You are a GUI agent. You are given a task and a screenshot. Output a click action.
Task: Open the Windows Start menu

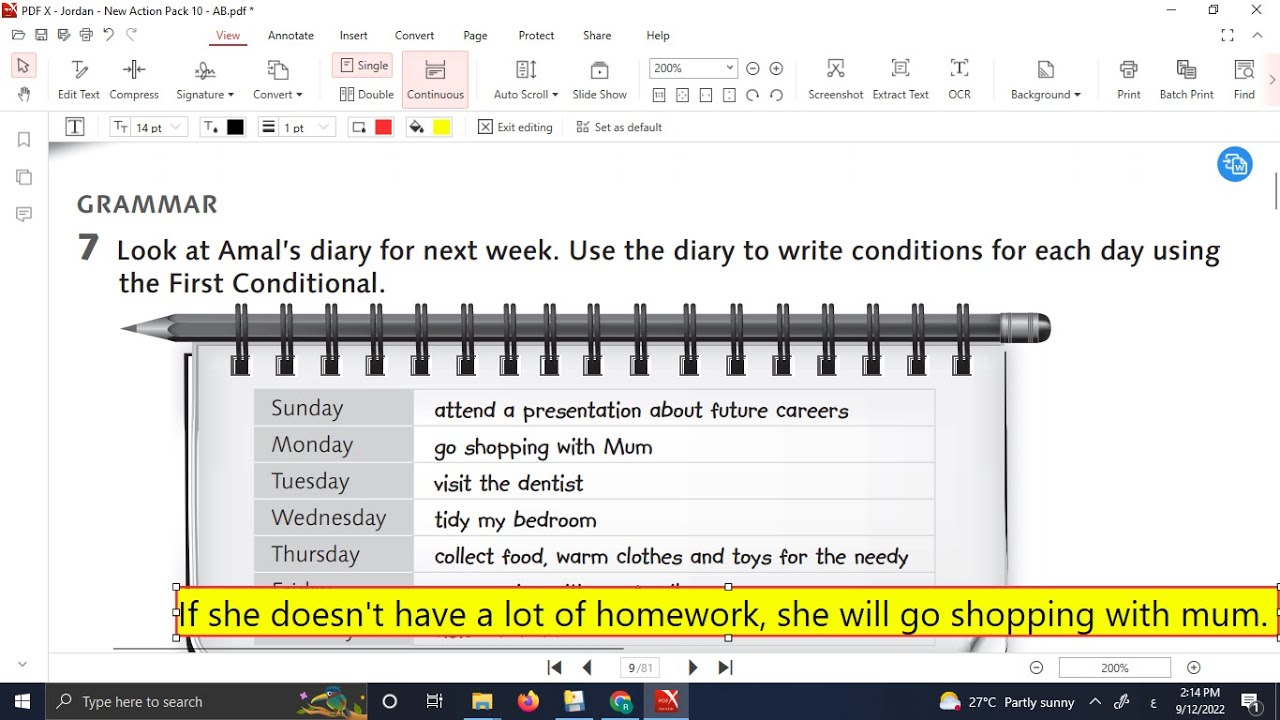point(22,701)
